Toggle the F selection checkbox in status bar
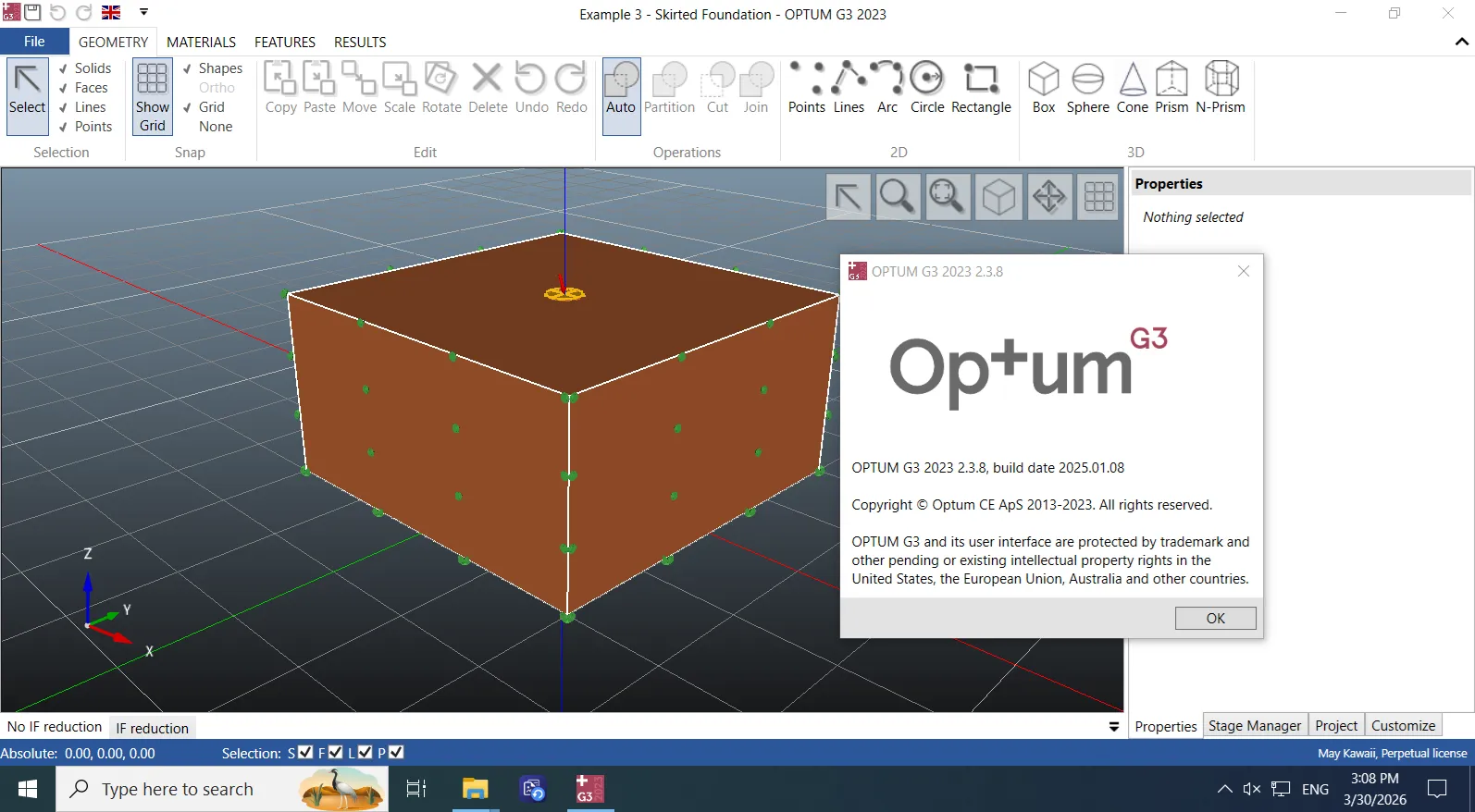The image size is (1475, 812). click(x=336, y=753)
